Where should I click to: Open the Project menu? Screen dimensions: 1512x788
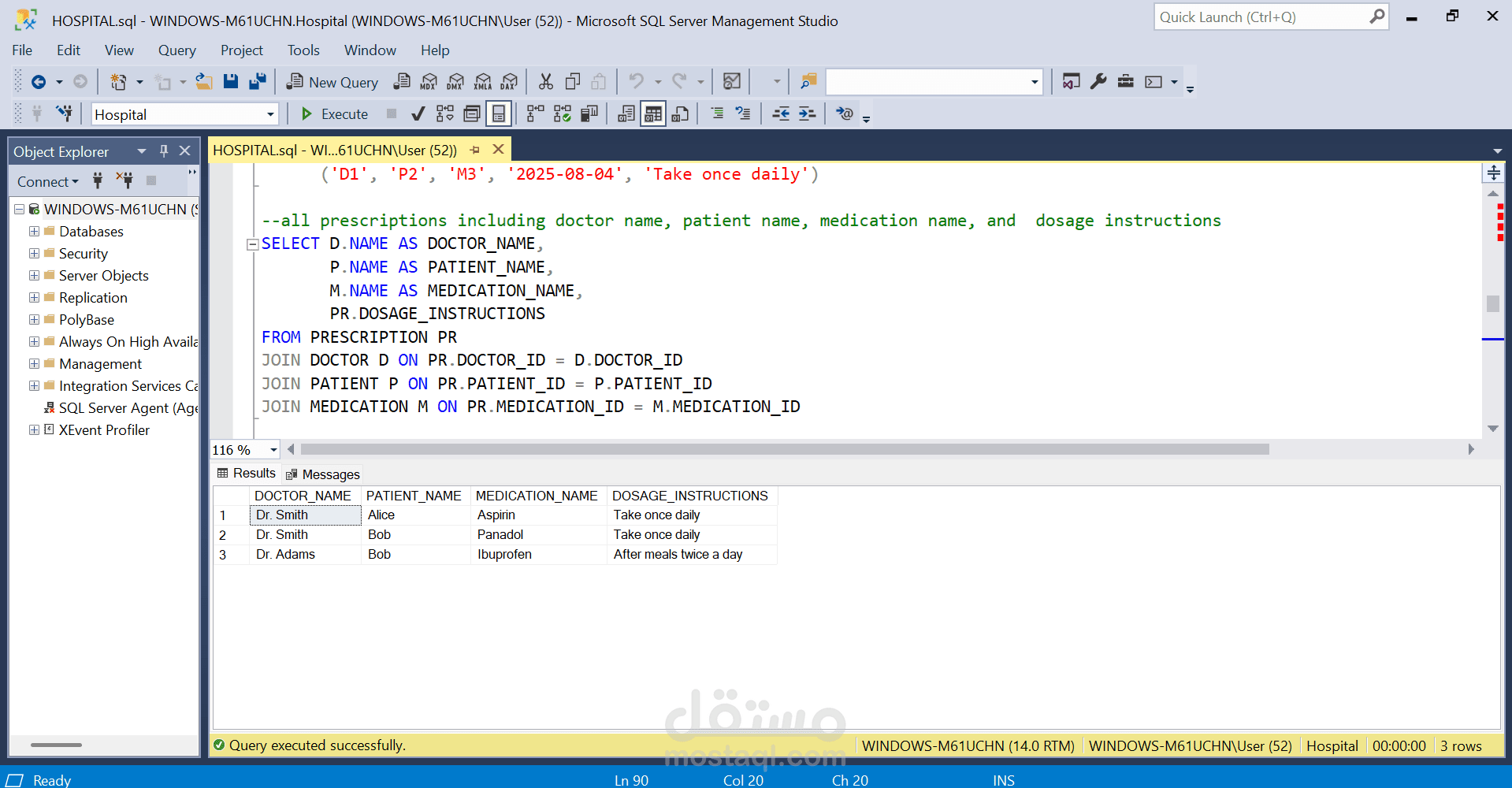[242, 50]
